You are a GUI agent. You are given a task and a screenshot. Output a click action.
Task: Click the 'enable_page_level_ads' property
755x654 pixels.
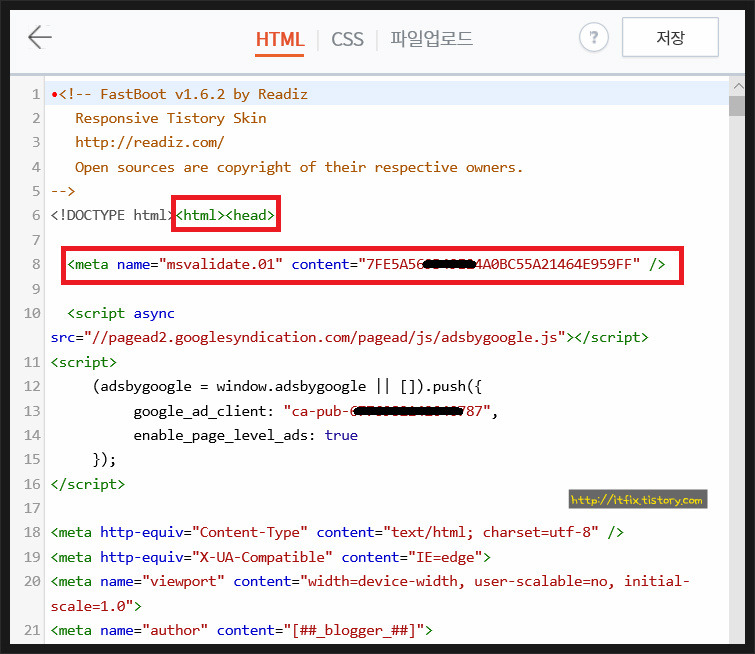[x=221, y=435]
